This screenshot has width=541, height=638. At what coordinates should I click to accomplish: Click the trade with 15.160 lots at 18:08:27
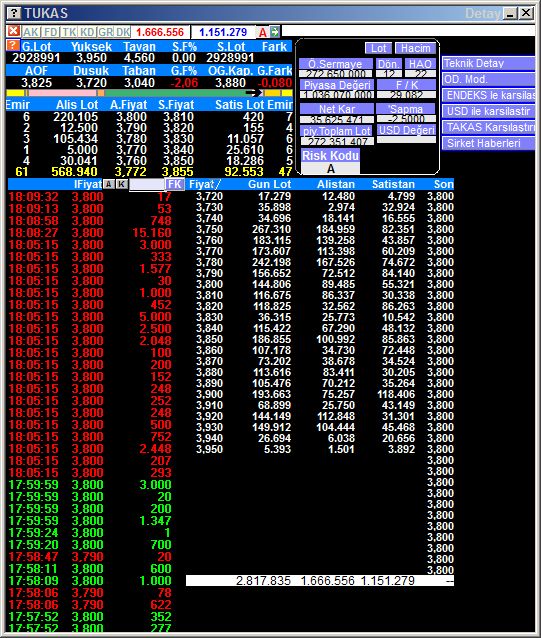pyautogui.click(x=89, y=233)
